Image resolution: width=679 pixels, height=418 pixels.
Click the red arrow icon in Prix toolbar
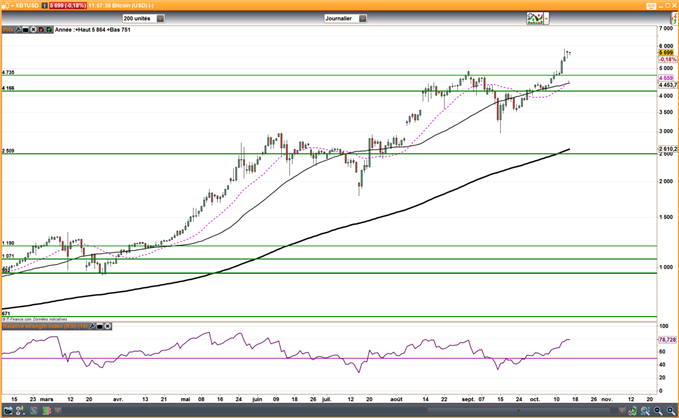(41, 29)
